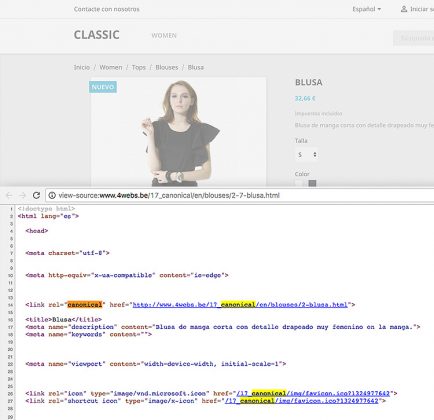
Task: Click the site info icon in address bar
Action: (52, 195)
